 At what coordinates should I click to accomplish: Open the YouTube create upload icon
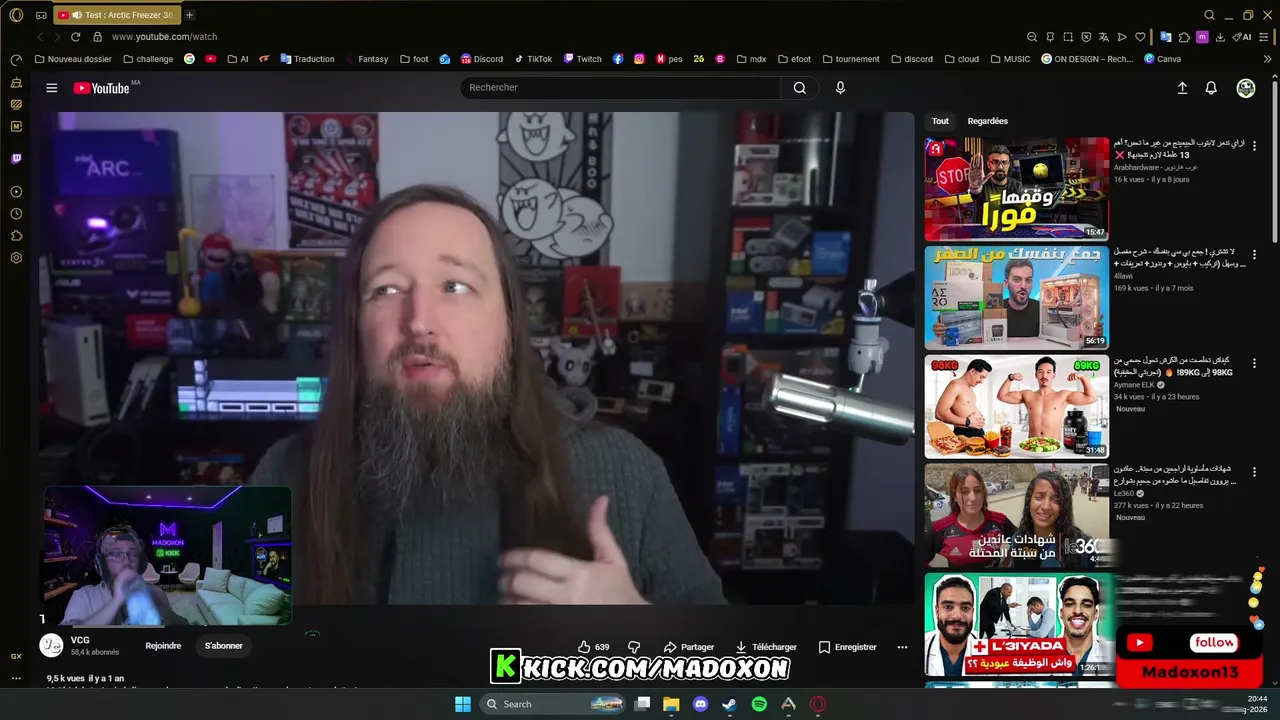pyautogui.click(x=1182, y=88)
